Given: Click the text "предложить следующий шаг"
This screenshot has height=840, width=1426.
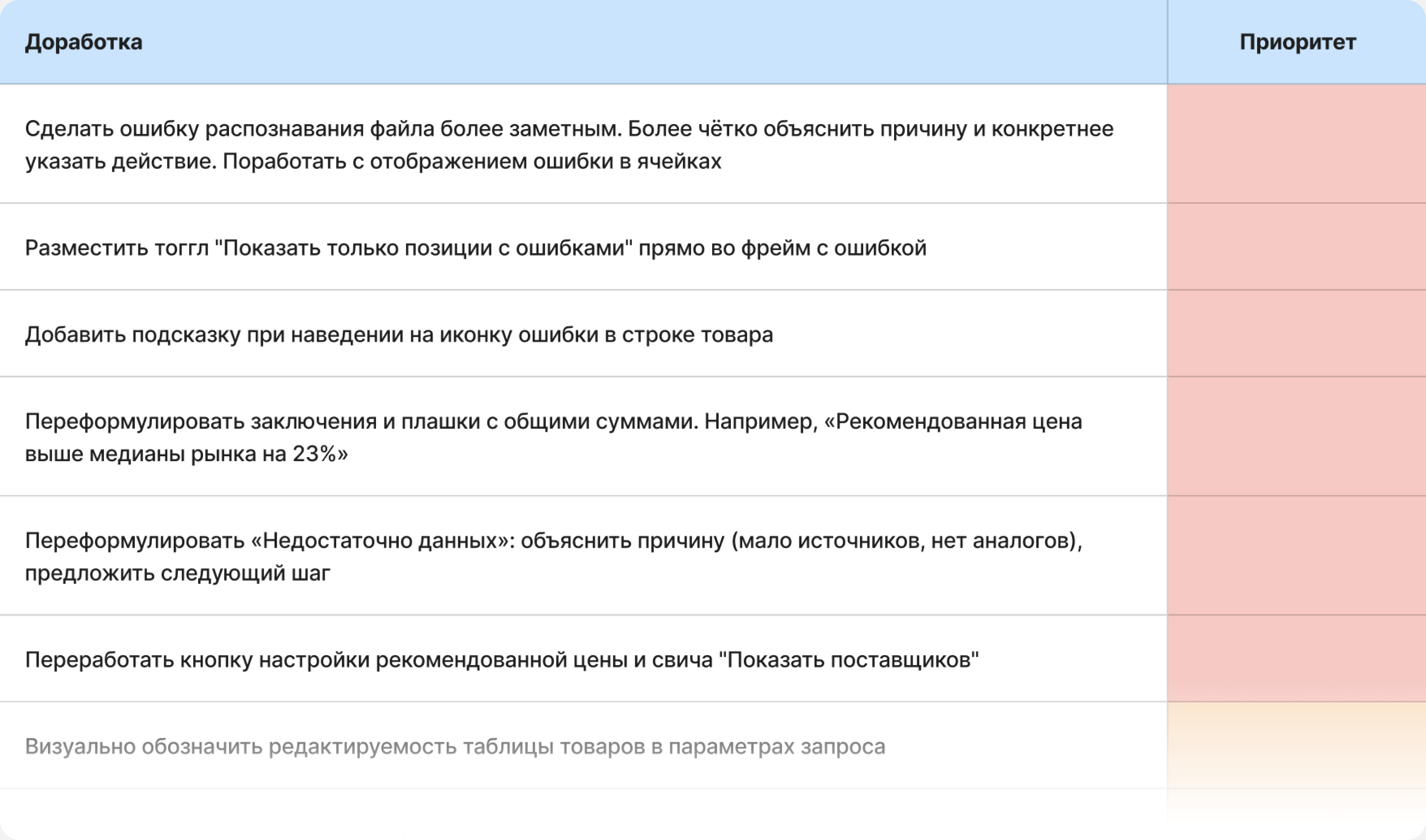Looking at the screenshot, I should point(178,573).
